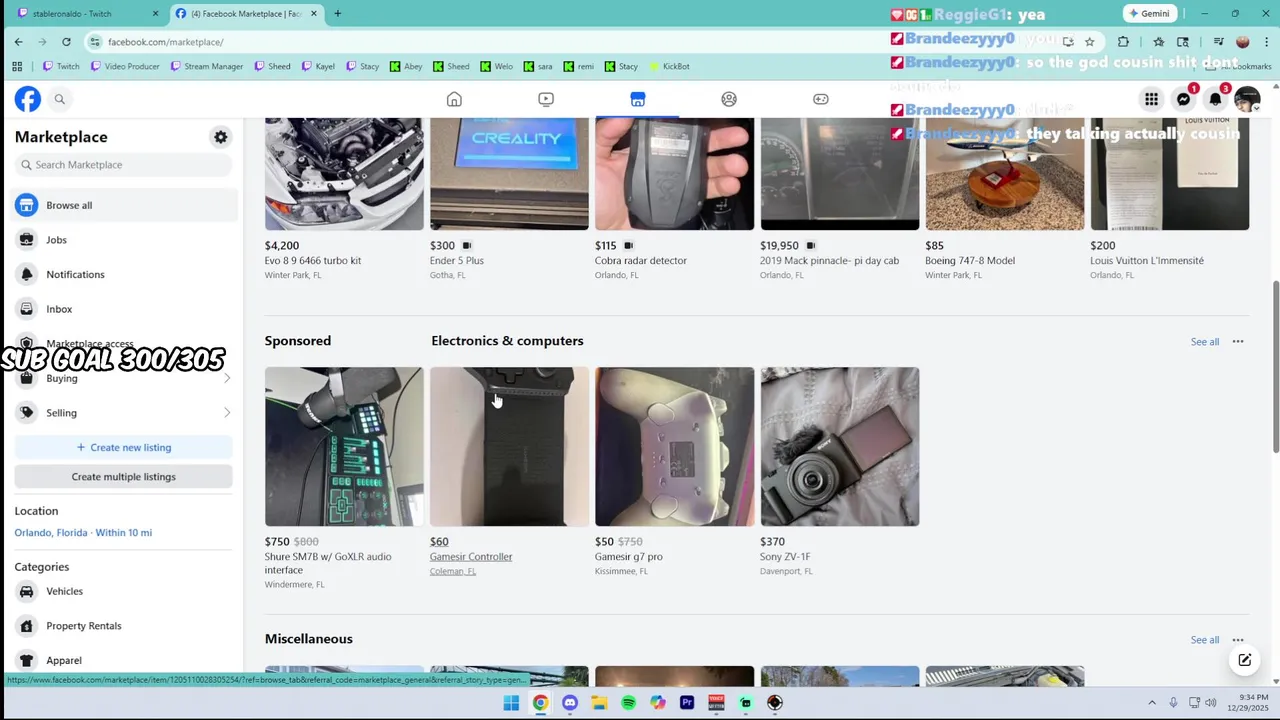
Task: Select the Marketplace storefront tab icon
Action: tap(638, 99)
